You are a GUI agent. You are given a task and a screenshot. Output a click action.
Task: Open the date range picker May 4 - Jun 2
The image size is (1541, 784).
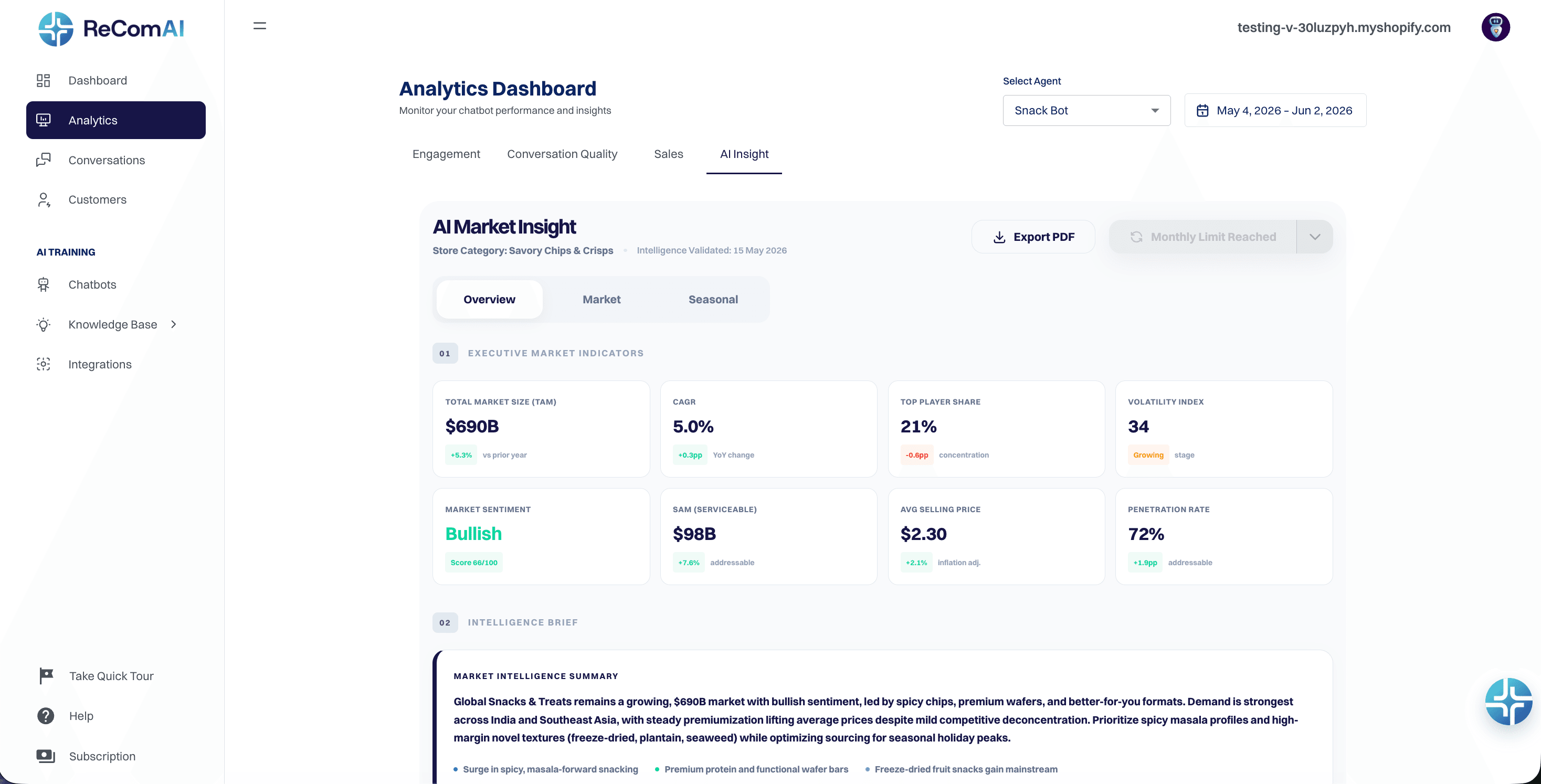click(1275, 111)
